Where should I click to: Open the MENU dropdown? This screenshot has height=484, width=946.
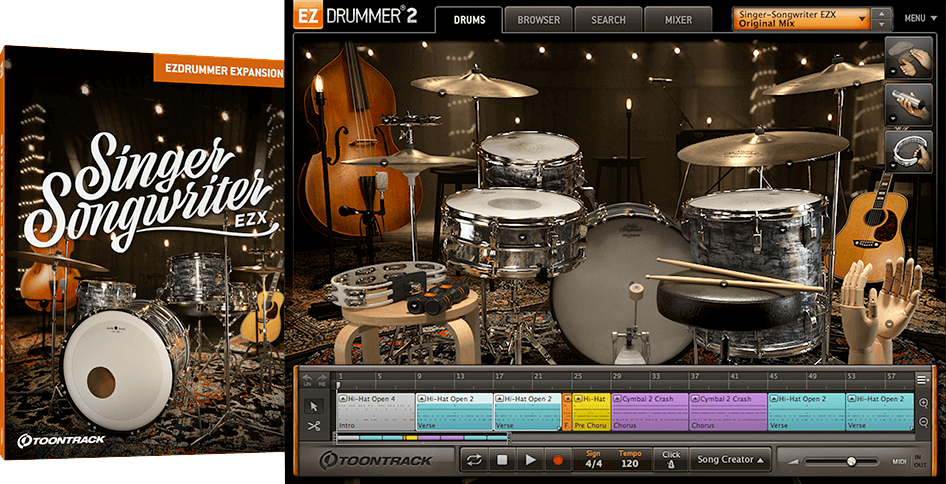pyautogui.click(x=921, y=19)
